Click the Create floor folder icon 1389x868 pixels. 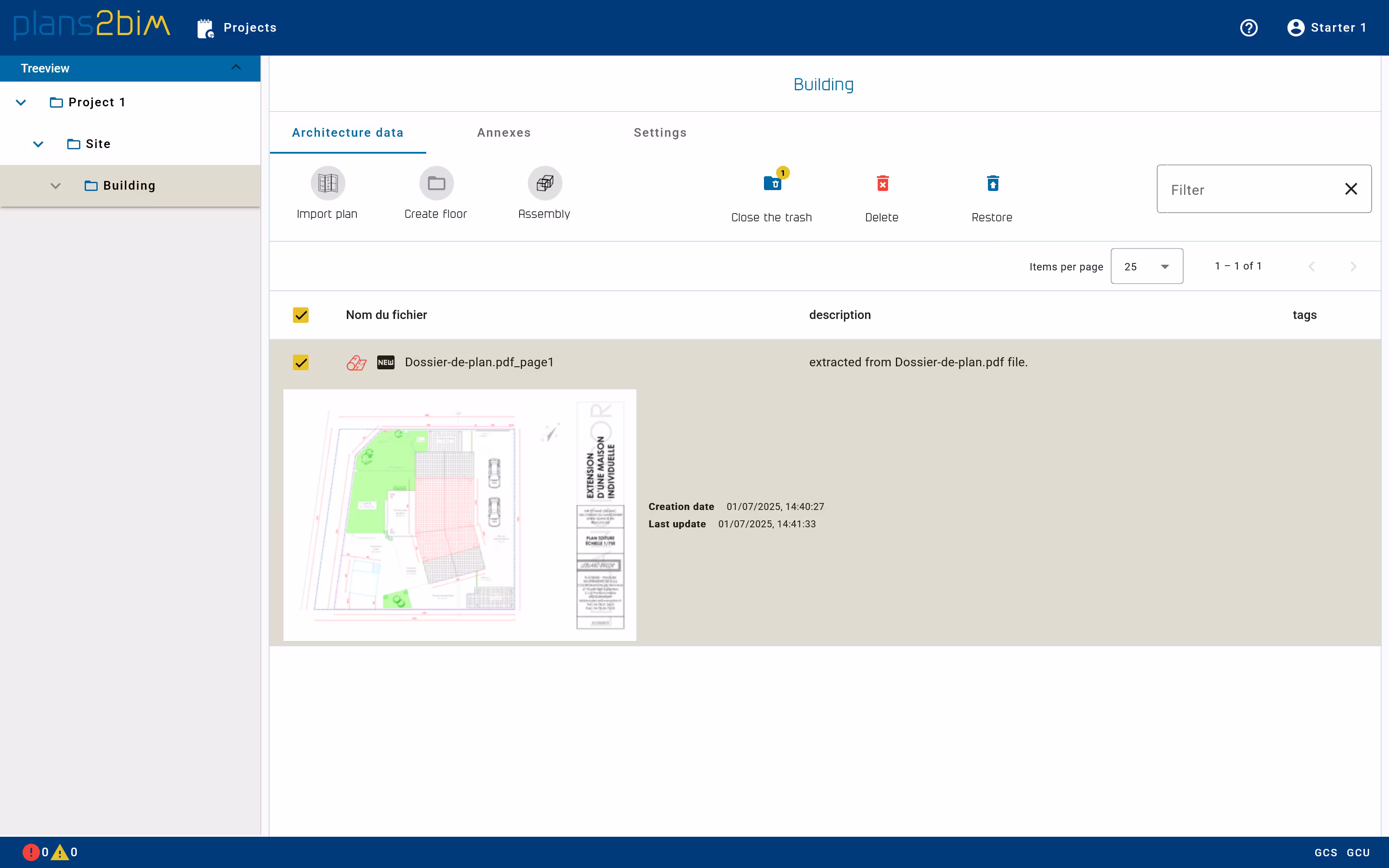(x=436, y=183)
